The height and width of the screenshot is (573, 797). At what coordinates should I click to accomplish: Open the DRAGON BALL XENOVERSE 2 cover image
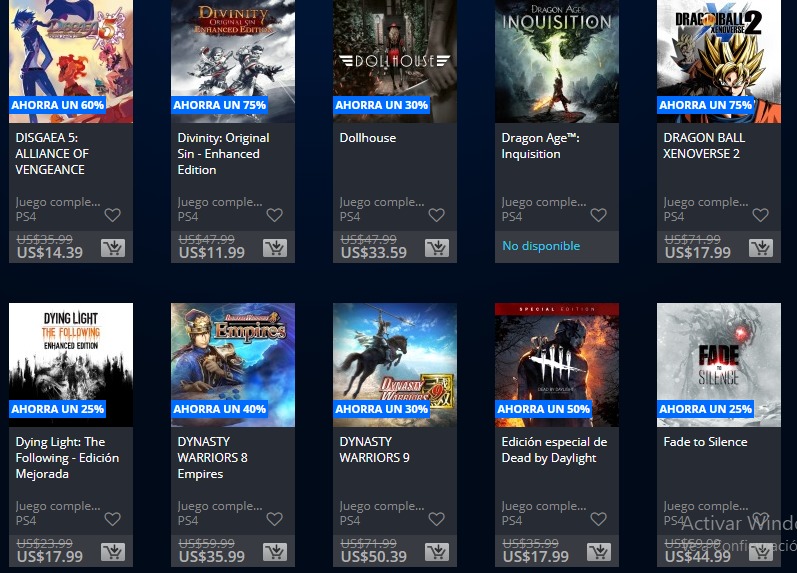pos(719,61)
